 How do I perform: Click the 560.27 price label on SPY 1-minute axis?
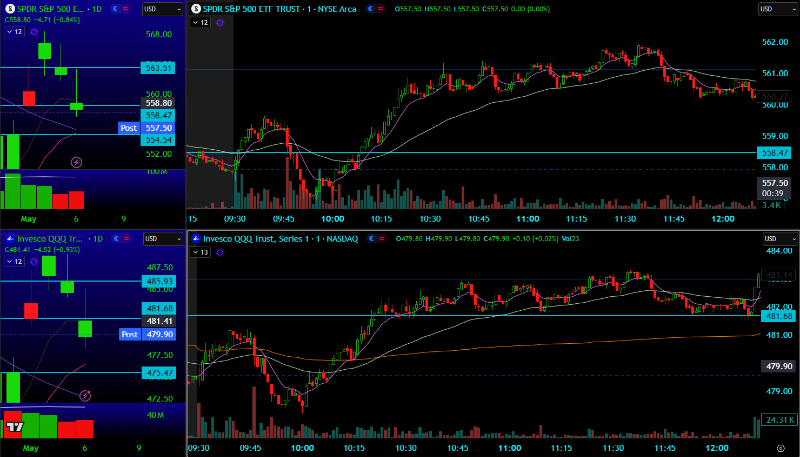point(775,96)
